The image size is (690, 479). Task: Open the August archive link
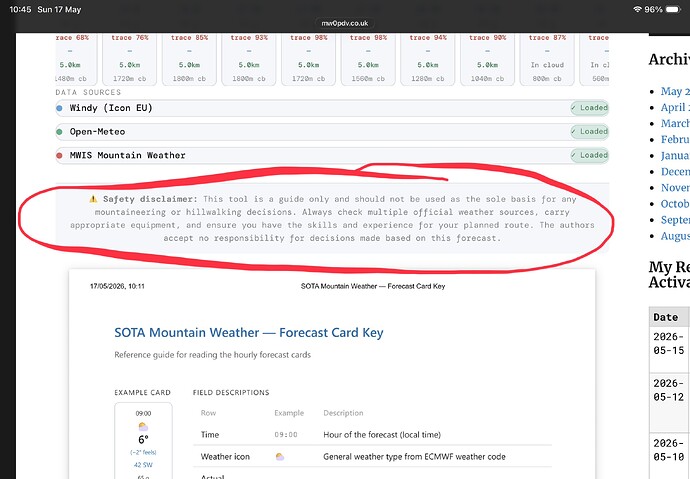coord(675,236)
